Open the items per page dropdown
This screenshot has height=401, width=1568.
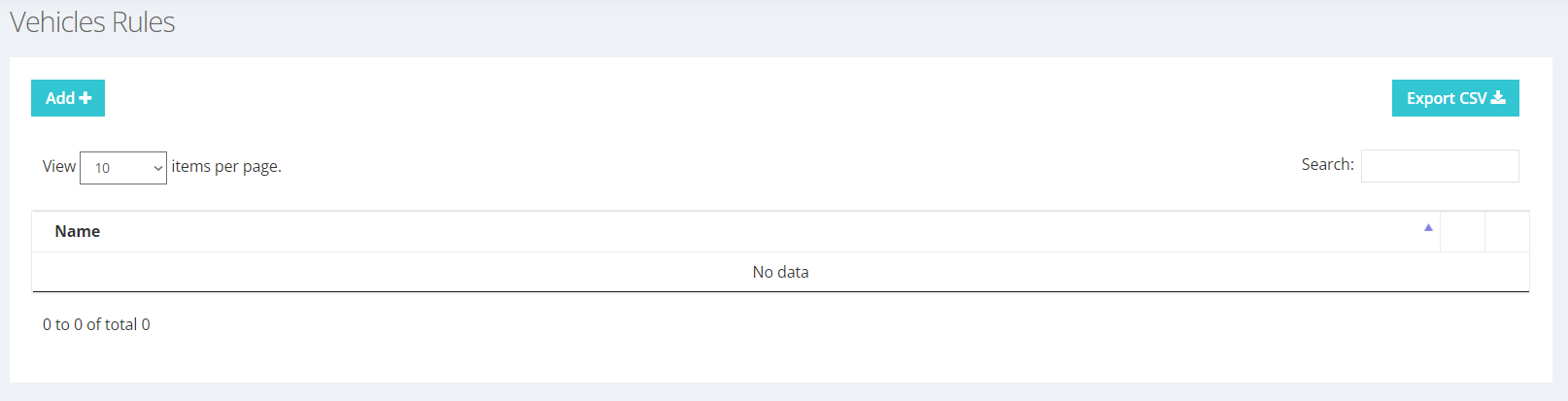[x=123, y=168]
